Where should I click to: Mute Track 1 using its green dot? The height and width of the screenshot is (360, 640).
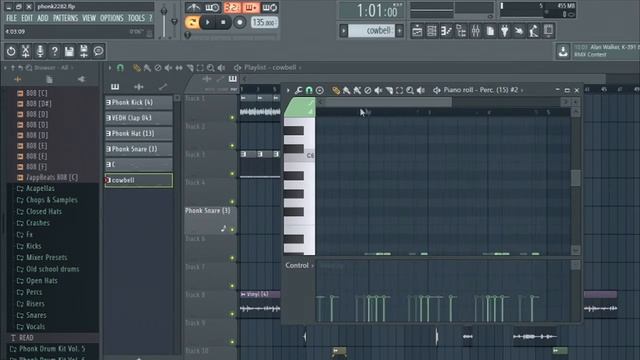pyautogui.click(x=232, y=118)
